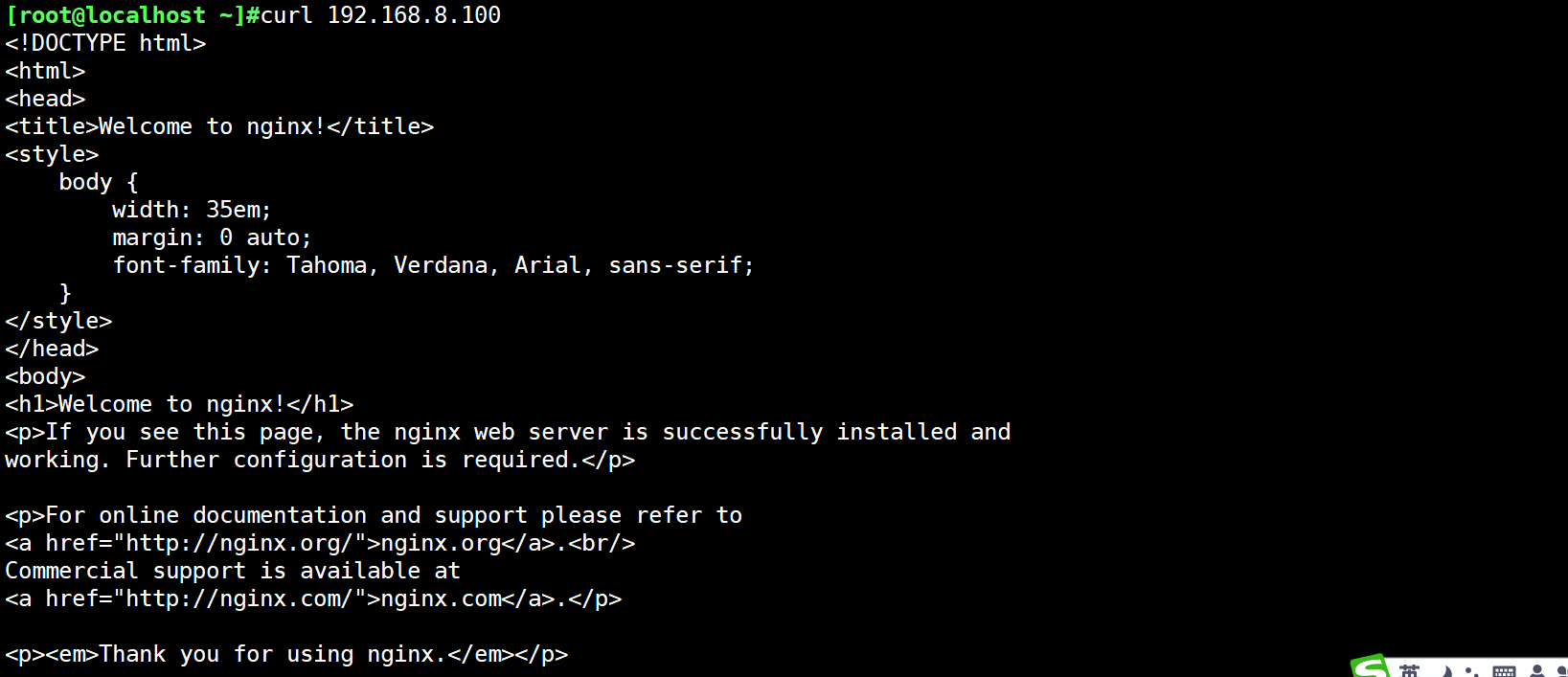1568x677 pixels.
Task: Click the opening <style> tag line
Action: 52,154
